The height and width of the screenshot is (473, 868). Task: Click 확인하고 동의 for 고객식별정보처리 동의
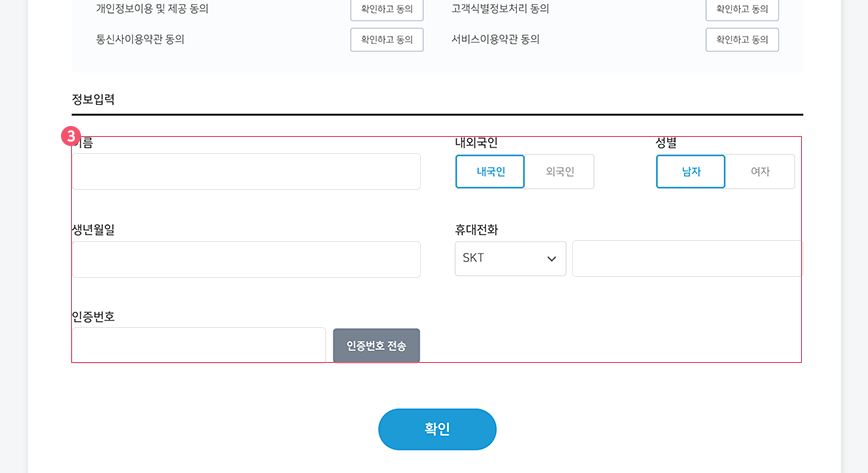click(742, 9)
